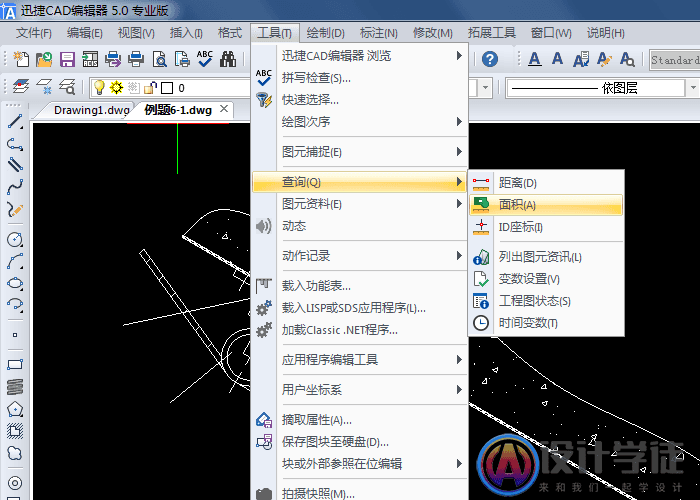Select the Ellipse drawing tool
Screen dimensions: 700x500
pyautogui.click(x=15, y=283)
